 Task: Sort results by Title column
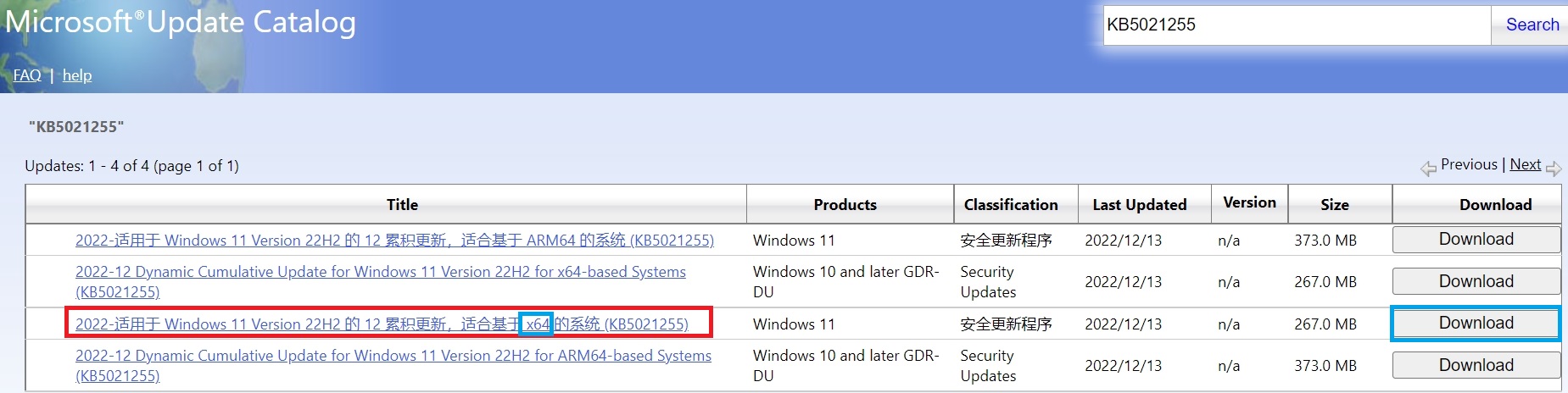coord(402,205)
